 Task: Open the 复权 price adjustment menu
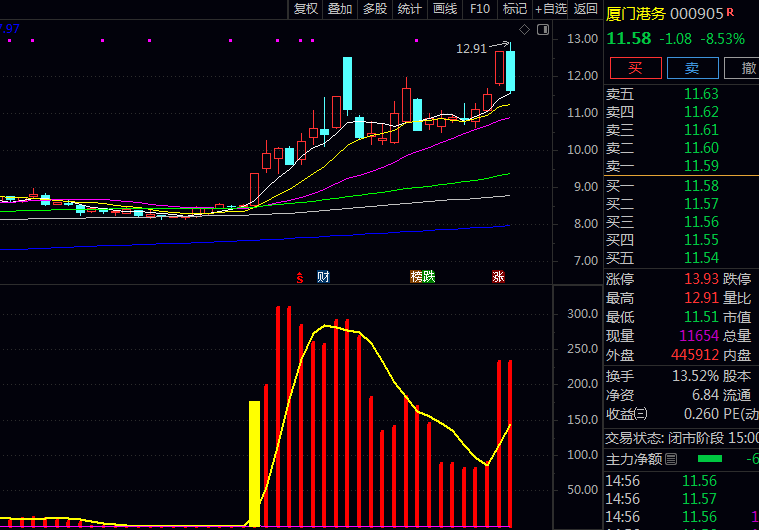tap(306, 9)
